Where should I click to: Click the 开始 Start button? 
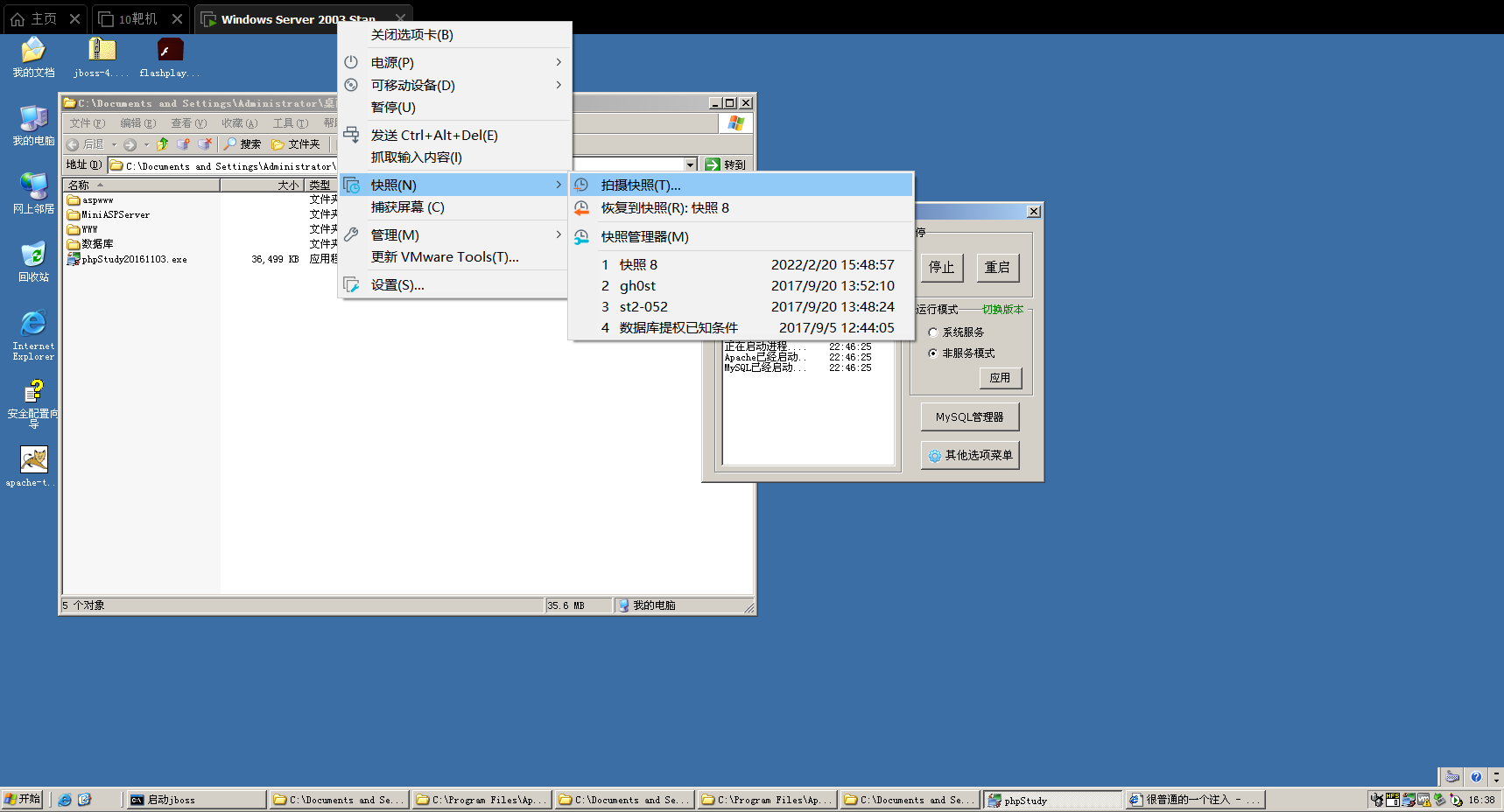pyautogui.click(x=22, y=799)
